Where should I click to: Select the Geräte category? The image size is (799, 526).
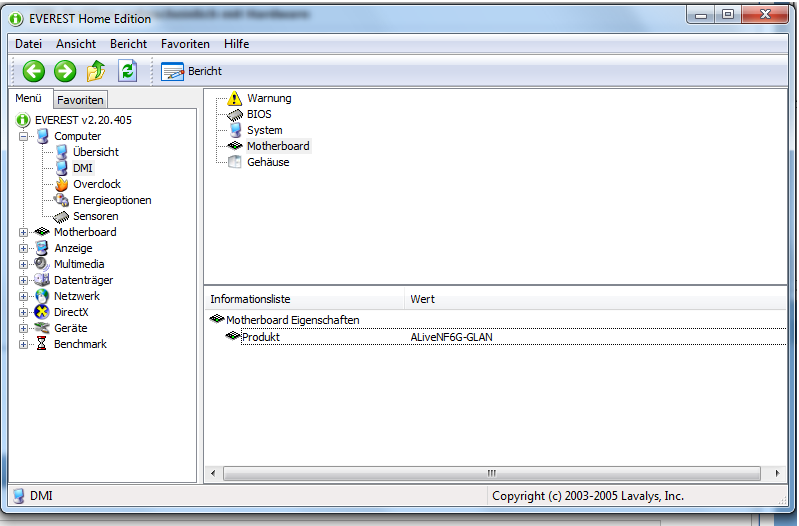61,328
